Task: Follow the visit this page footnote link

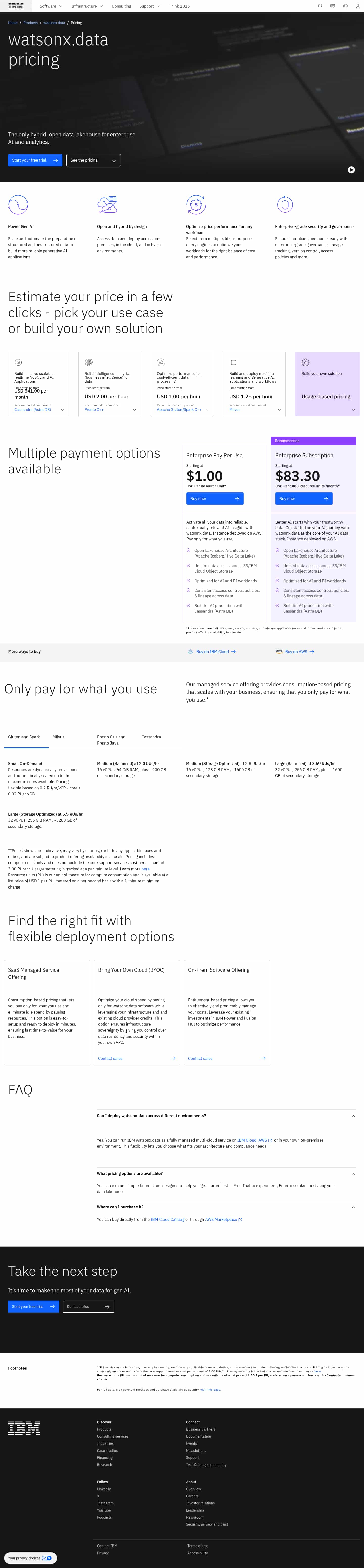Action: 210,1390
